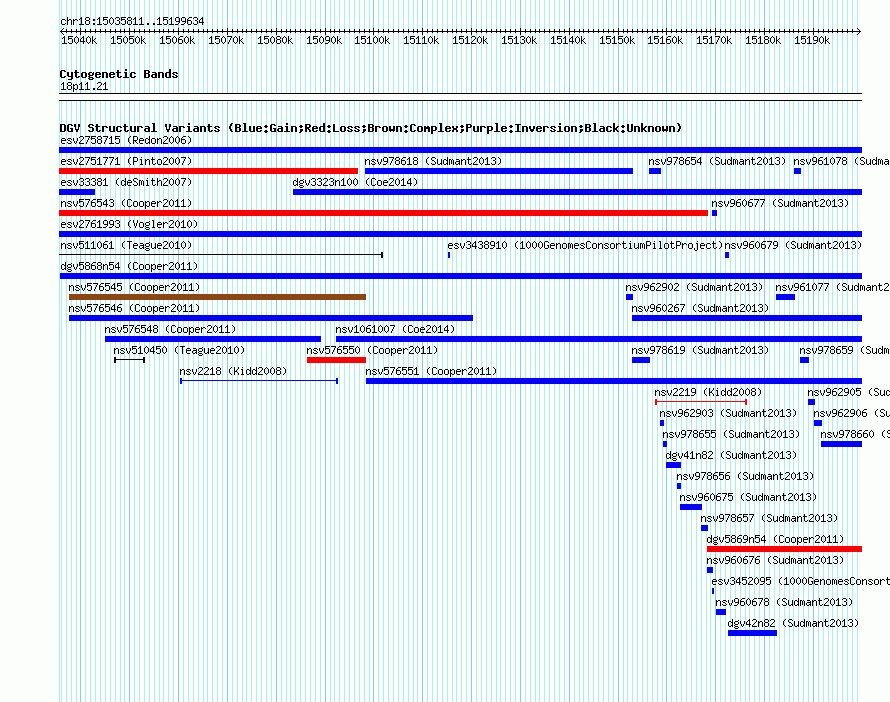890x702 pixels.
Task: Open nsv978656 (Sudmant2013) label
Action: pos(745,476)
